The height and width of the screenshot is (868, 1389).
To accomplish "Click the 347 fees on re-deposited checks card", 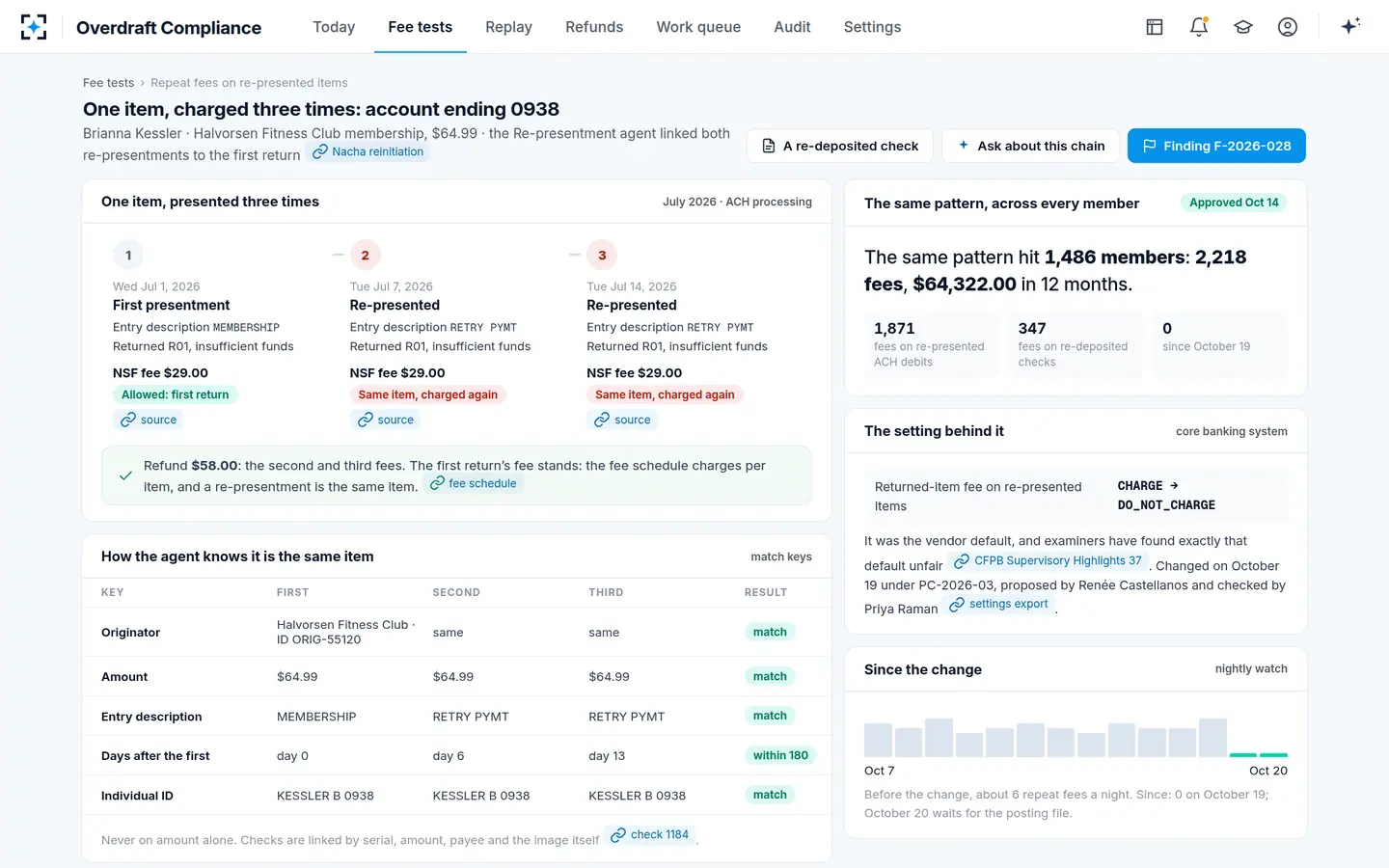I will 1076,344.
